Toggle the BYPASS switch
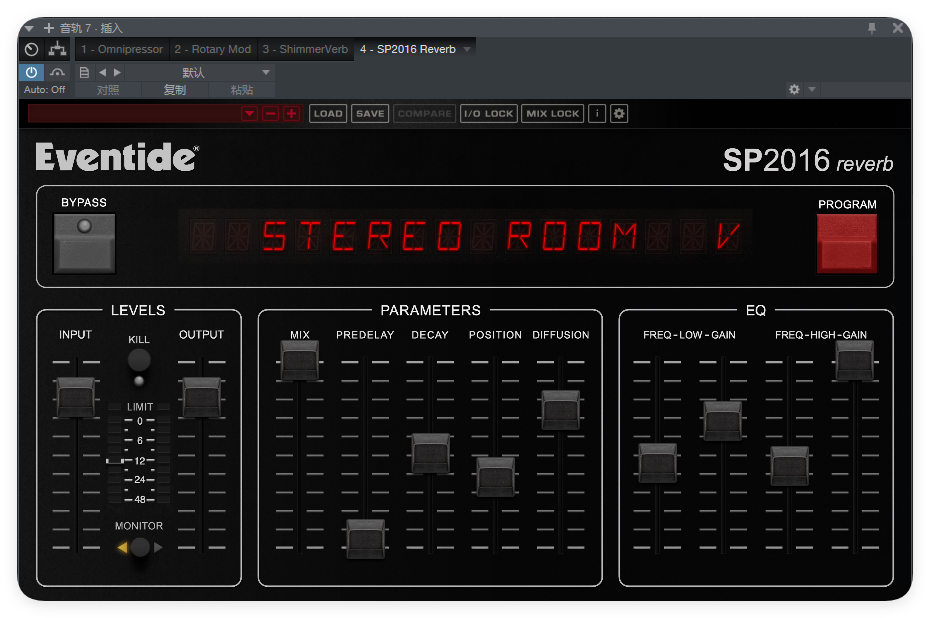 click(84, 243)
